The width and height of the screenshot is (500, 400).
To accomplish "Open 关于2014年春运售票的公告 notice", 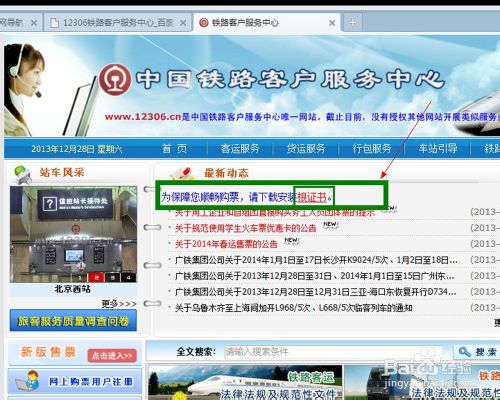I will click(x=226, y=244).
